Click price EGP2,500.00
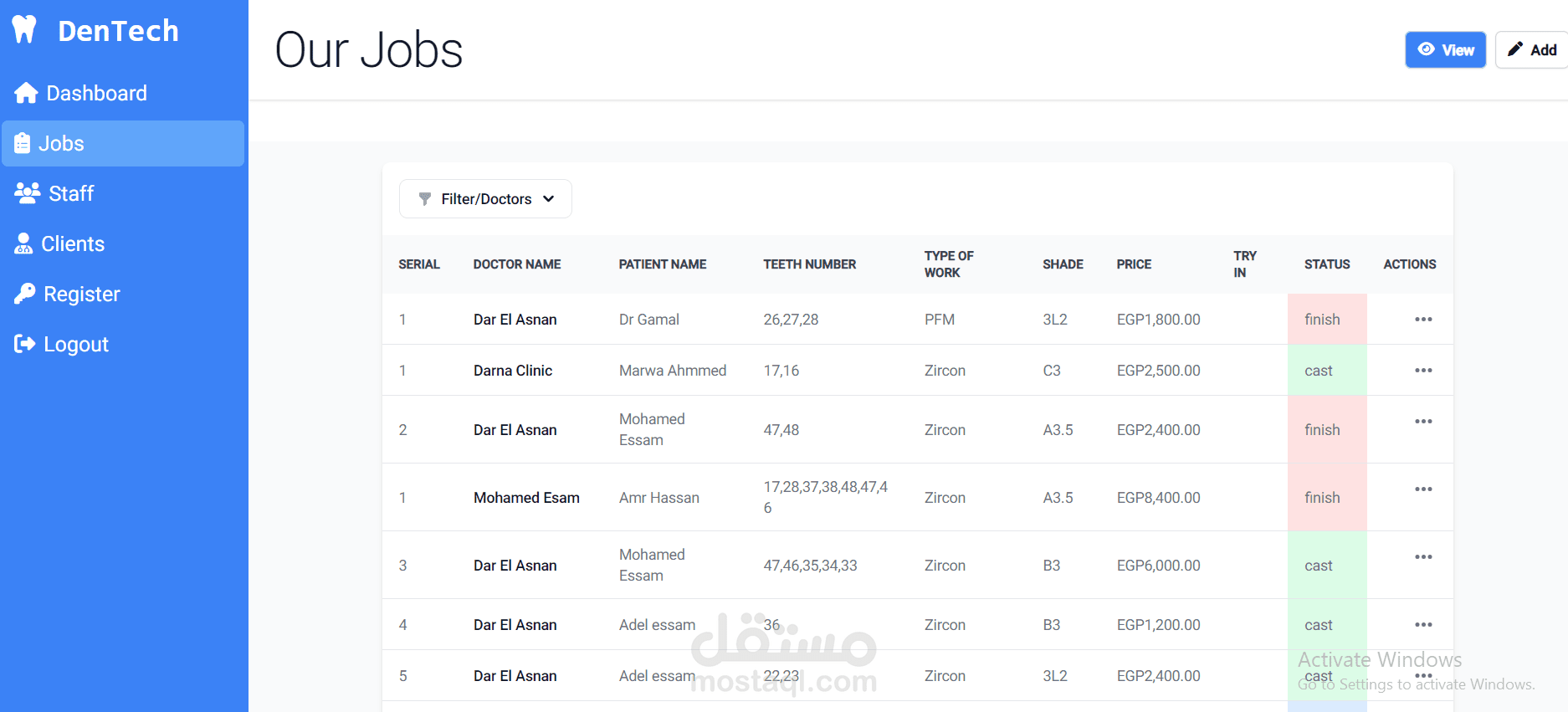 [1158, 371]
